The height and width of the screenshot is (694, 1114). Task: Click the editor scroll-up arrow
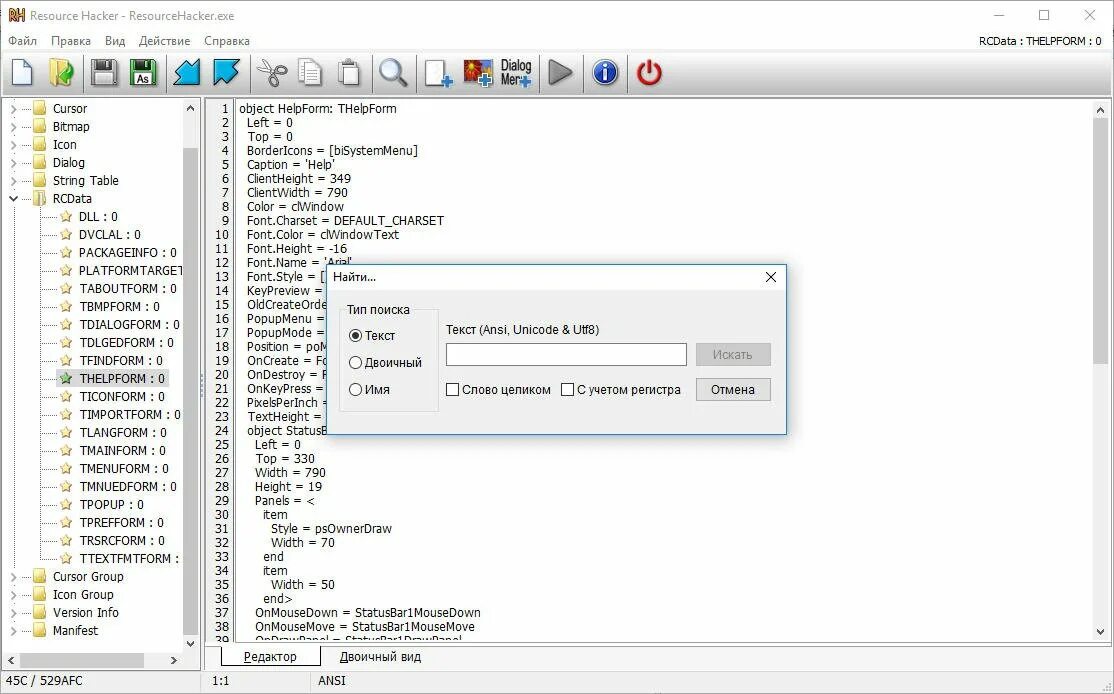(x=1100, y=110)
